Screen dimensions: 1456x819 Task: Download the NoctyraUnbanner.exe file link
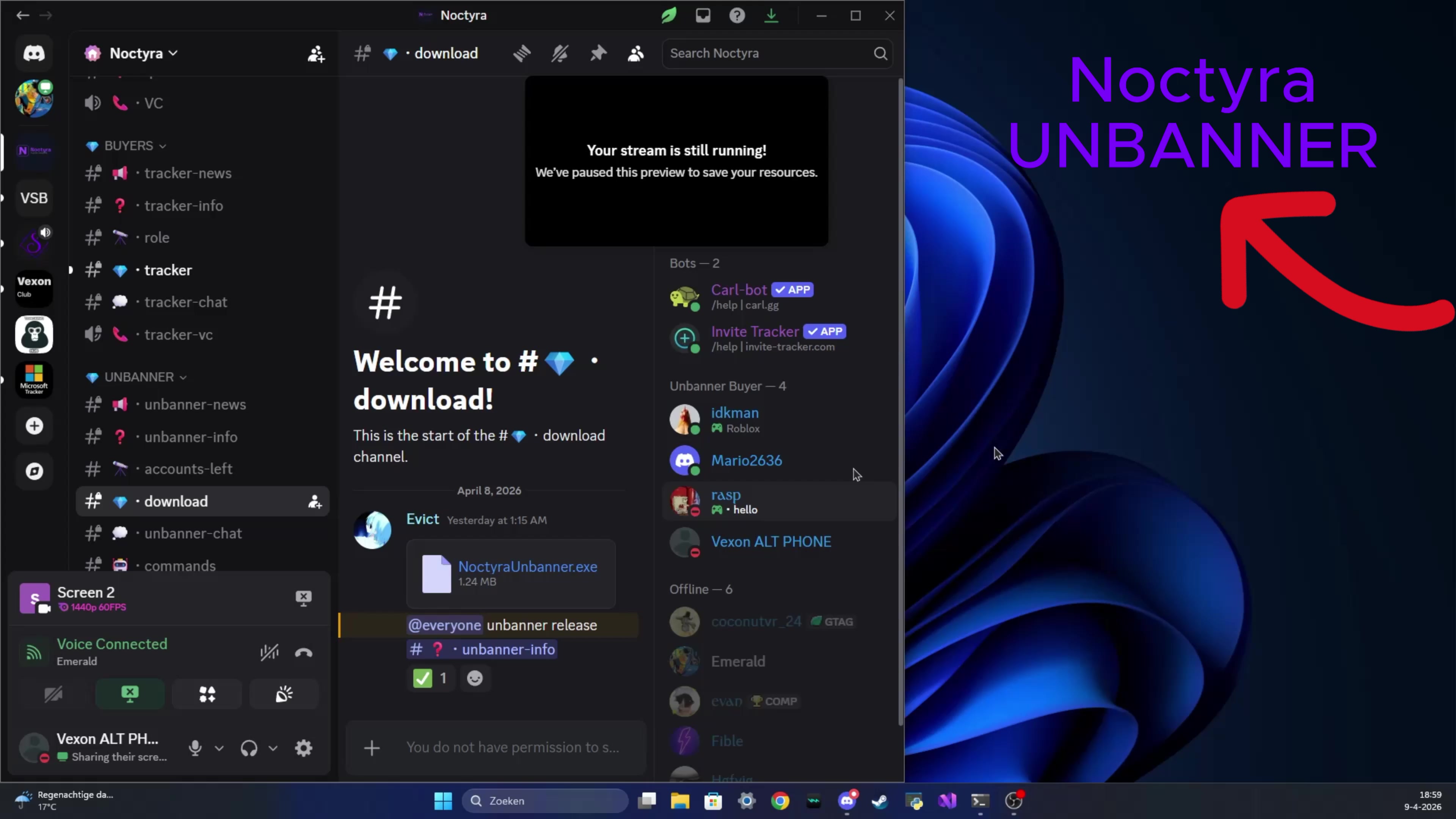point(527,566)
